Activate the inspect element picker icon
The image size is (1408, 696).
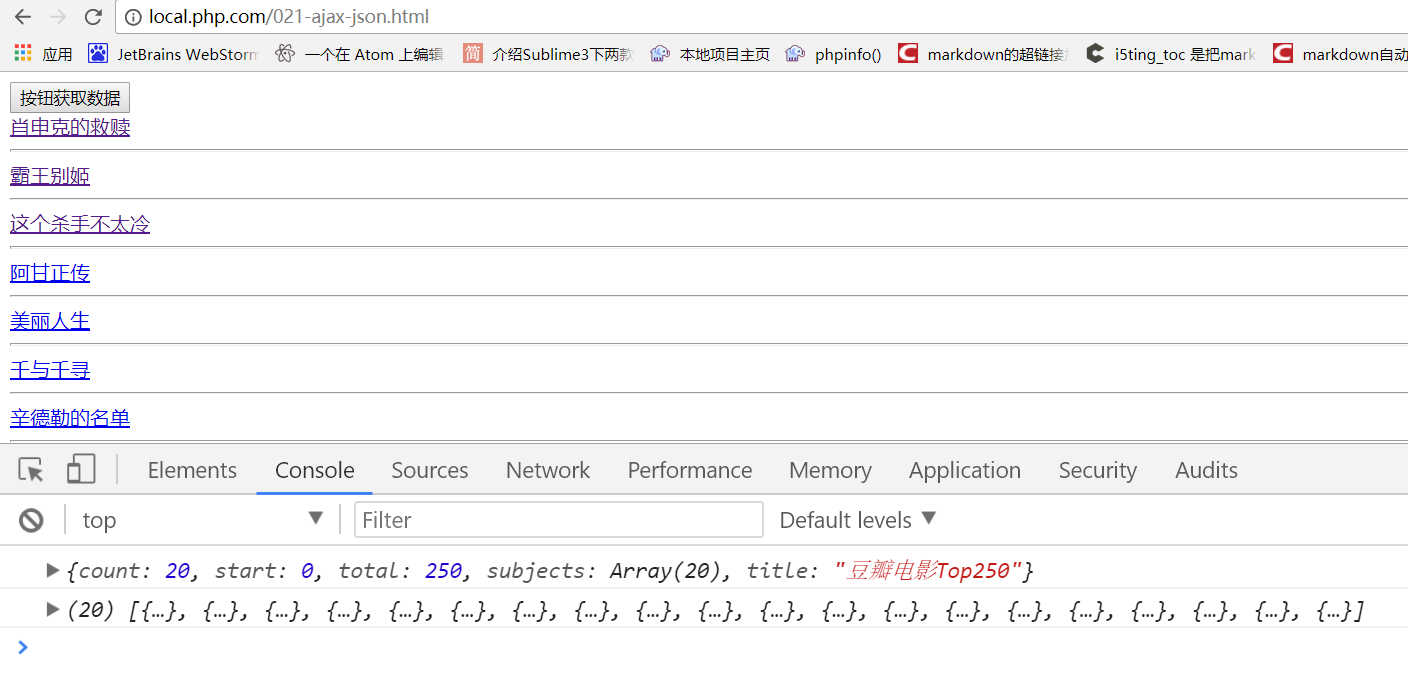pyautogui.click(x=31, y=470)
